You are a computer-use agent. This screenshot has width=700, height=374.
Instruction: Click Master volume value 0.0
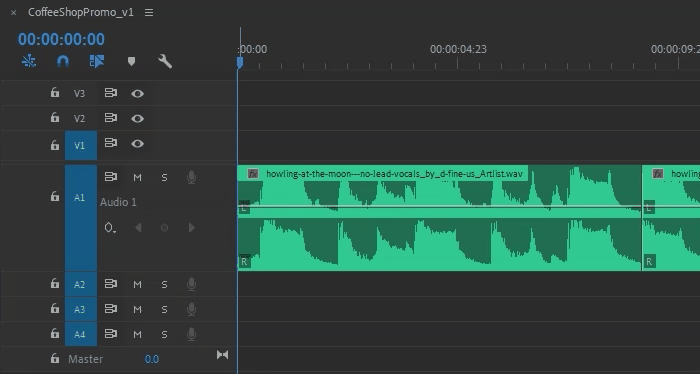tap(152, 359)
